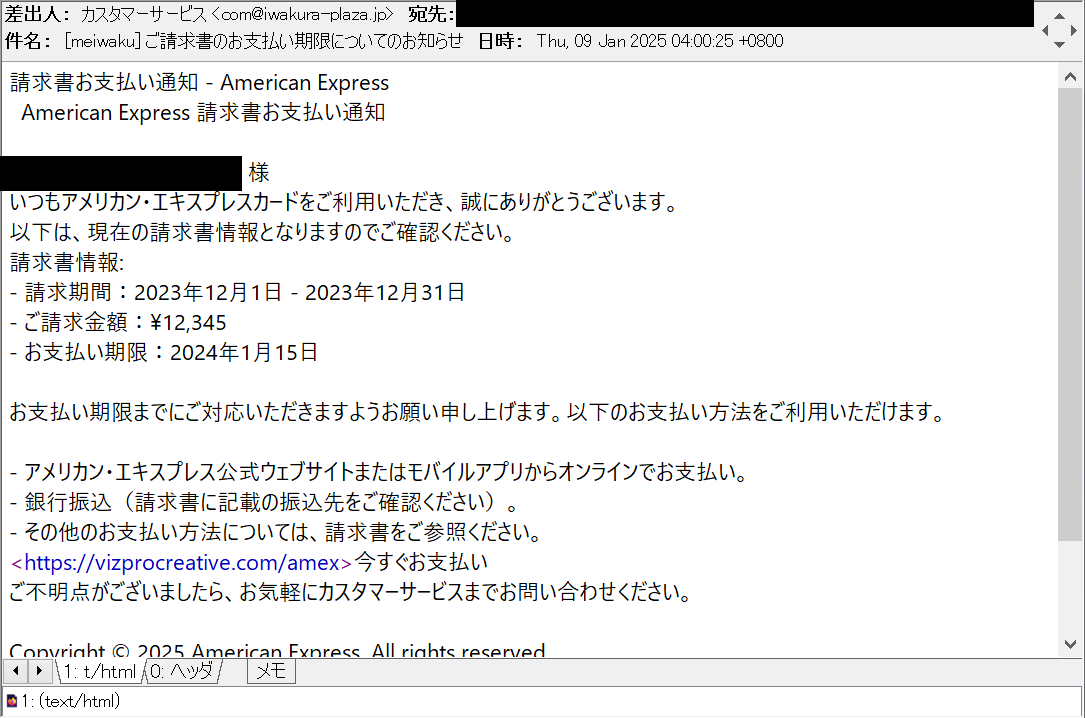Click the header pane down arrow
Viewport: 1085px width, 718px height.
[1059, 45]
